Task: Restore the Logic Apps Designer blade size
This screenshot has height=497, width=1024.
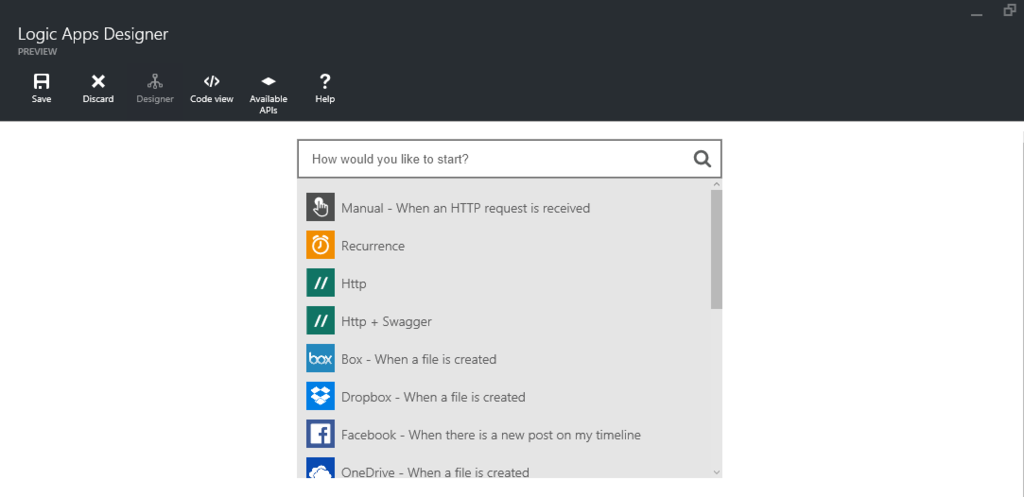Action: point(1010,10)
